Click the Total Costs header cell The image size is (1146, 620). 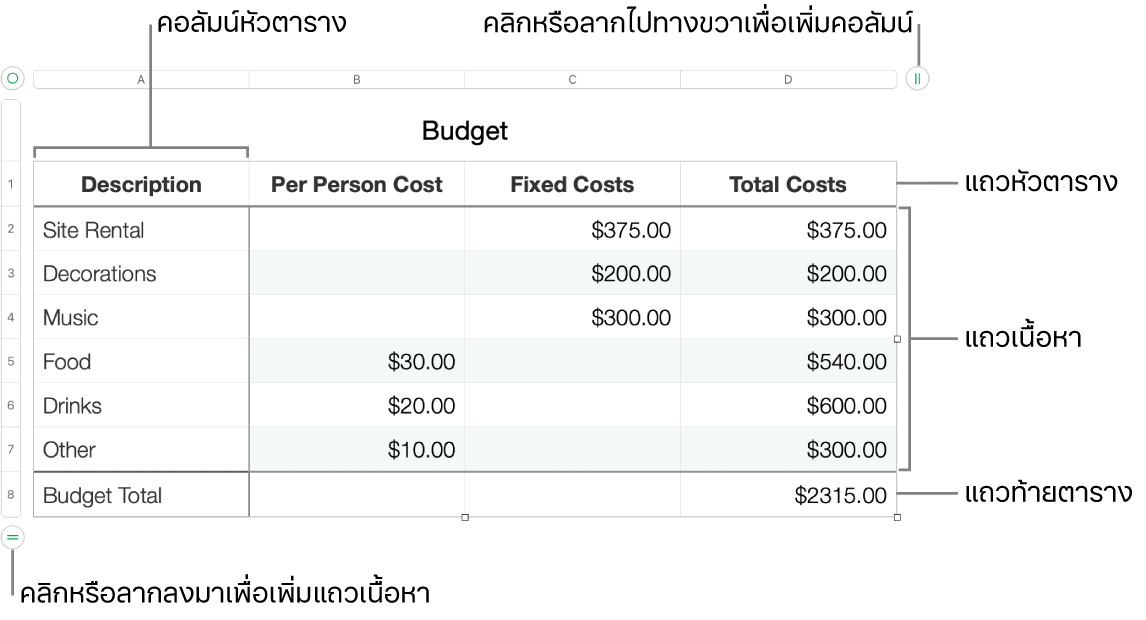click(x=788, y=184)
